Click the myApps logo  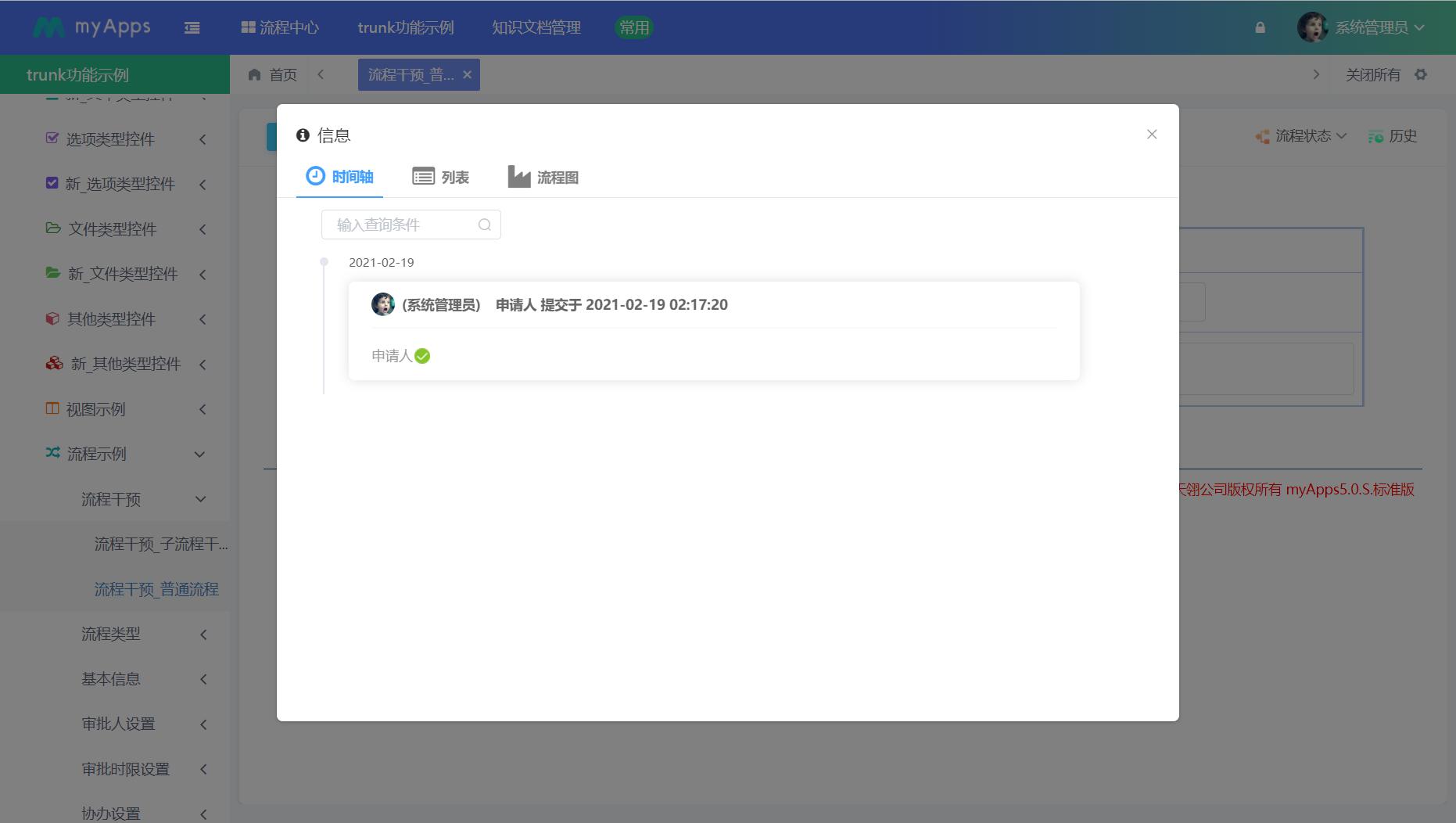coord(91,27)
